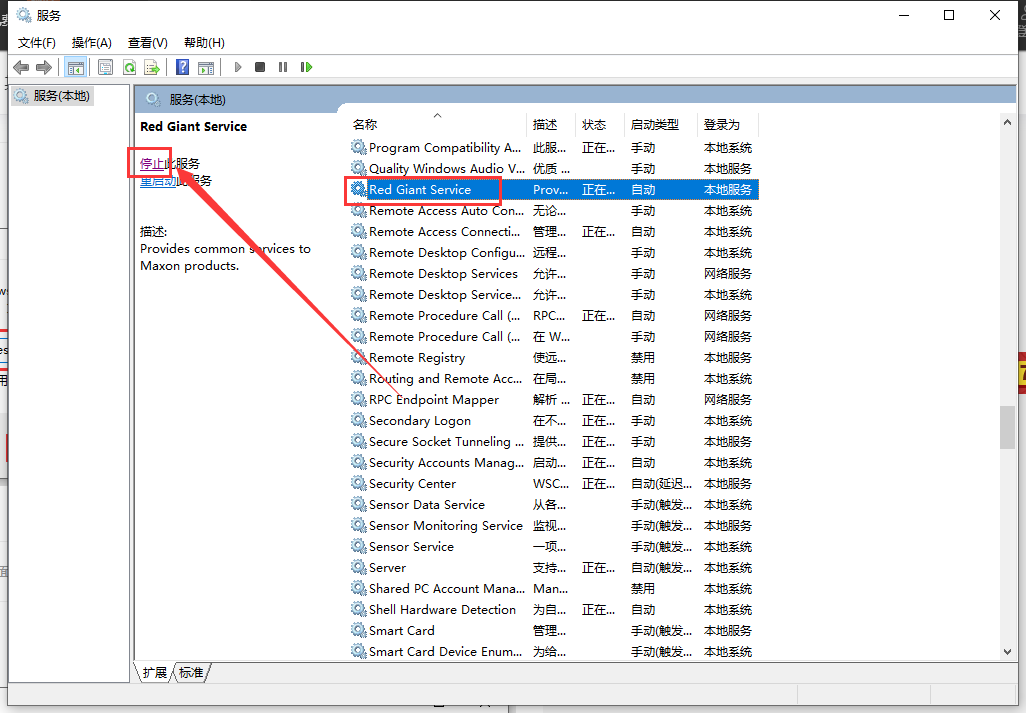Click the green Refresh toolbar icon
Screen dimensions: 1026x713
click(129, 67)
